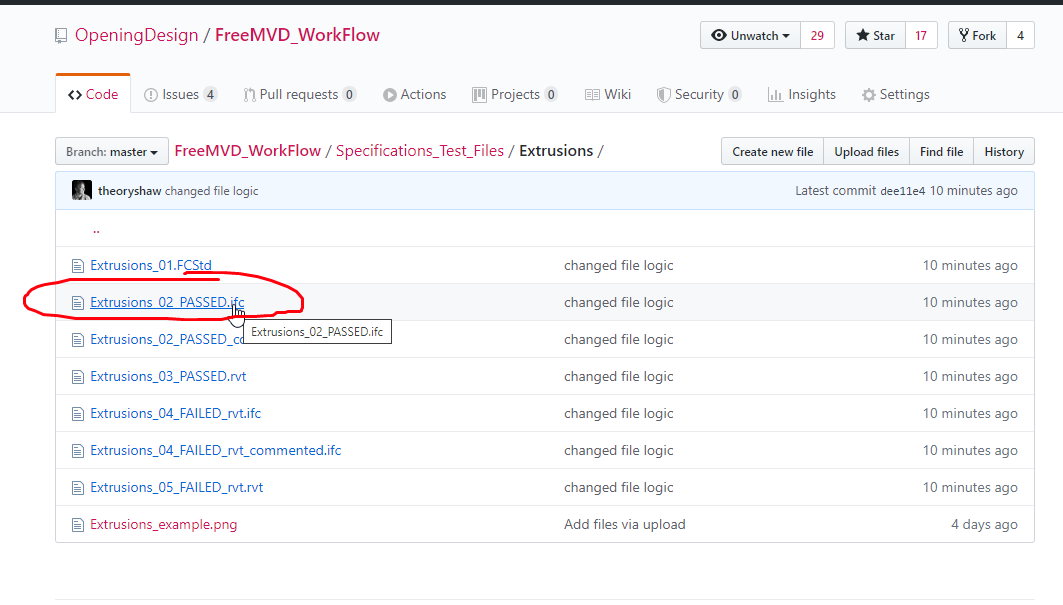The image size is (1063, 605).
Task: Open the Projects tab
Action: coord(515,94)
